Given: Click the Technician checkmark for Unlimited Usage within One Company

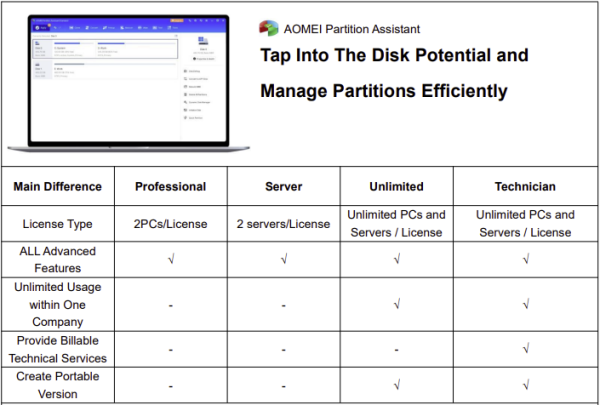Looking at the screenshot, I should click(526, 304).
